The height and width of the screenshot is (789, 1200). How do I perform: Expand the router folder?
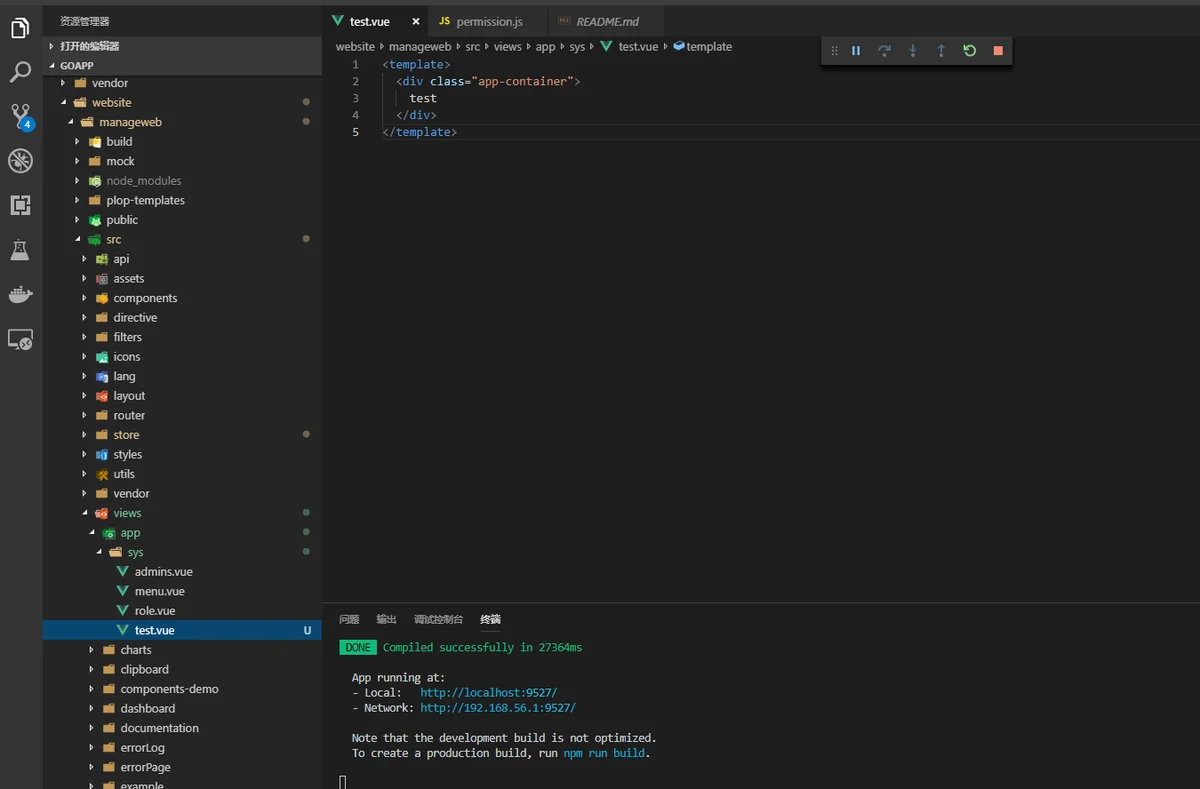[x=129, y=415]
